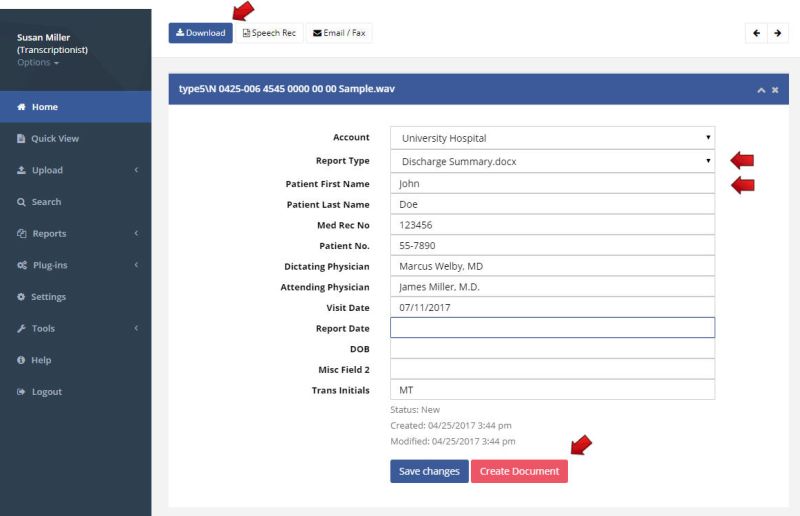
Task: Click the Search magnifier icon in the sidebar
Action: click(21, 202)
